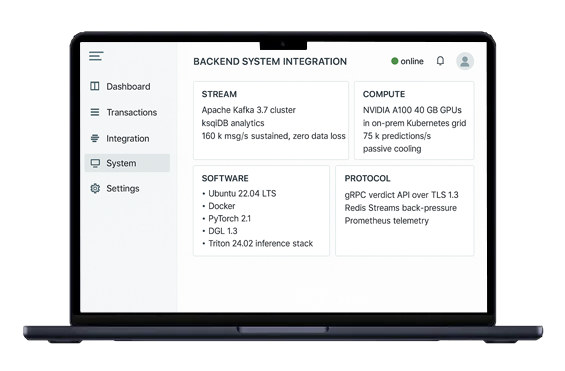Image resolution: width=565 pixels, height=371 pixels.
Task: Click the Transactions list icon
Action: pyautogui.click(x=95, y=112)
